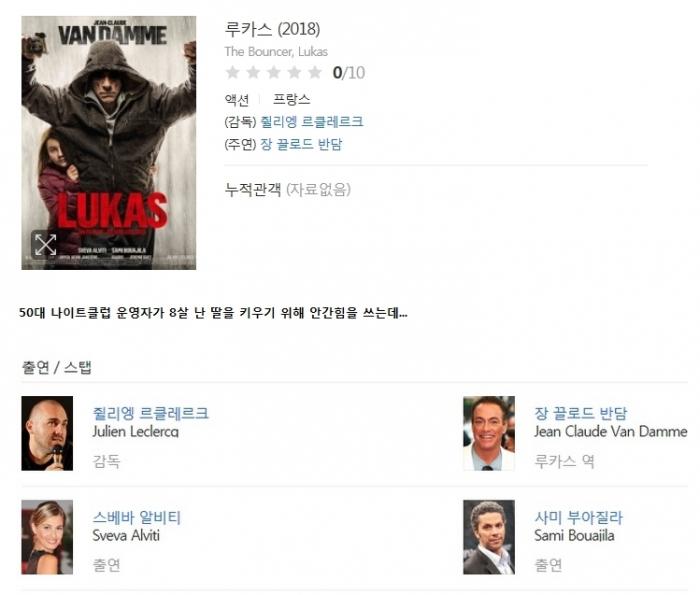The width and height of the screenshot is (700, 595).
Task: Click the 출연 / 스탭 section heading
Action: 57,367
